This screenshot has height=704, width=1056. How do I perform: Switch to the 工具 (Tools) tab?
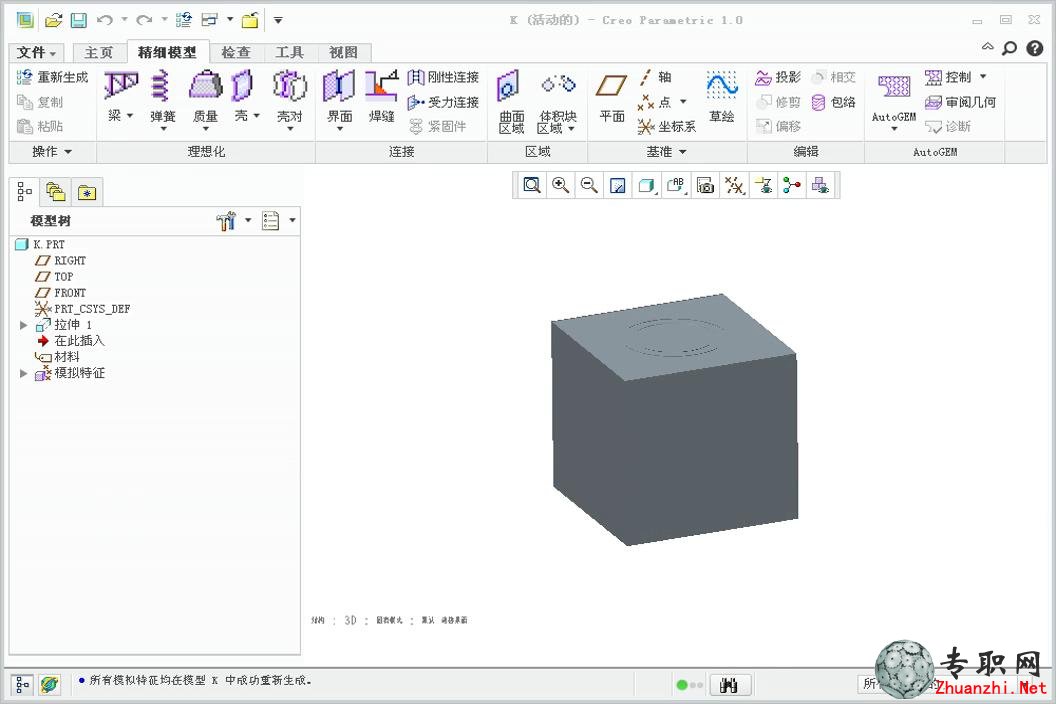(x=290, y=53)
